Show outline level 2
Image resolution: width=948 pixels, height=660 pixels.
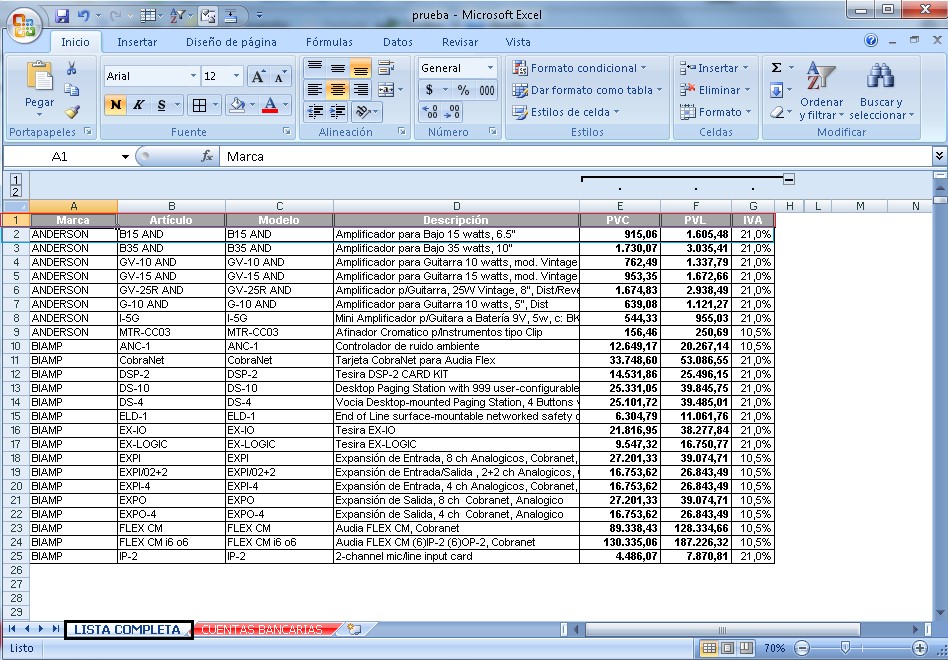16,192
